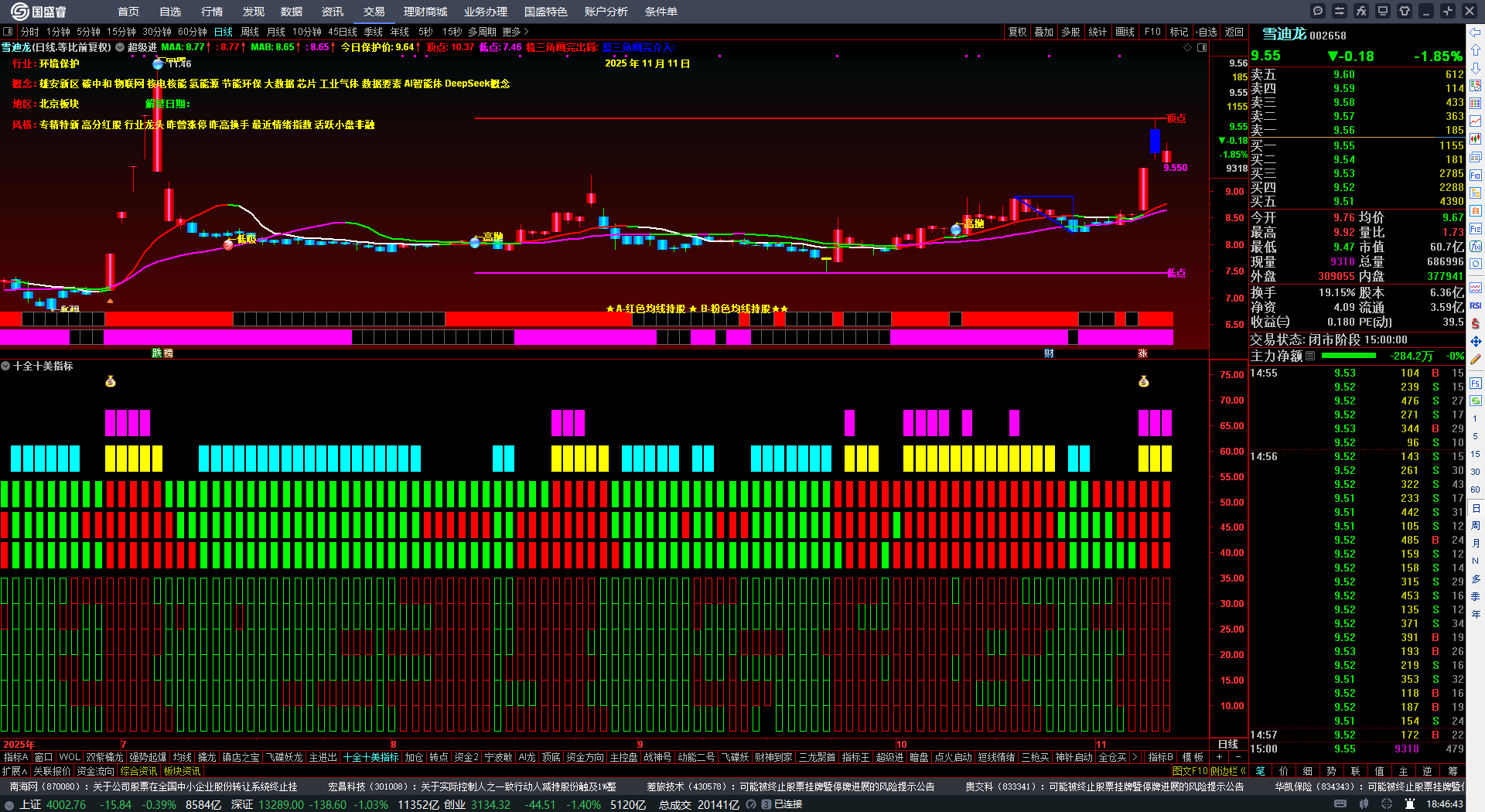Switch tick panel to the 筹 tab

1453,771
